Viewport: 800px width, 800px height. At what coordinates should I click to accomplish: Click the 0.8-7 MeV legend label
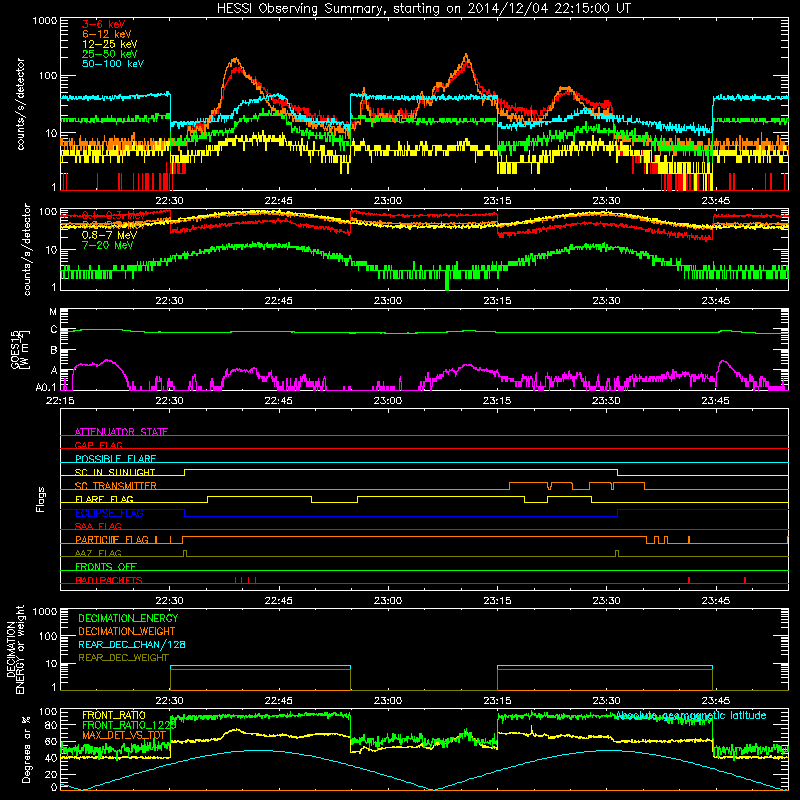coord(110,235)
